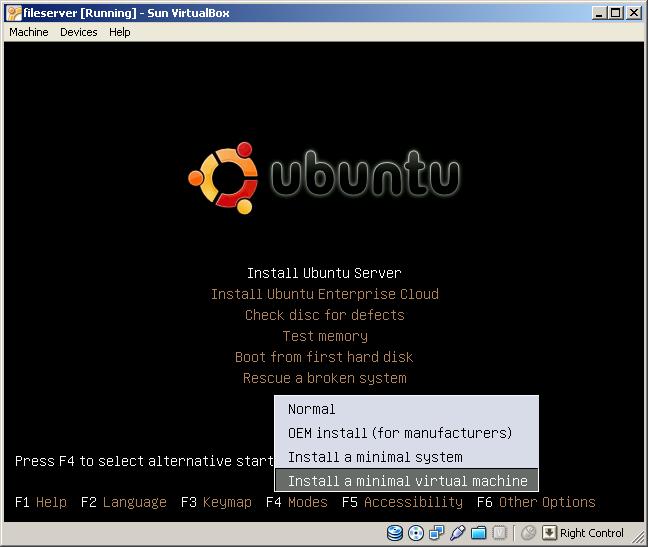The height and width of the screenshot is (547, 648).
Task: Select Boot from first hard disk
Action: click(x=324, y=357)
